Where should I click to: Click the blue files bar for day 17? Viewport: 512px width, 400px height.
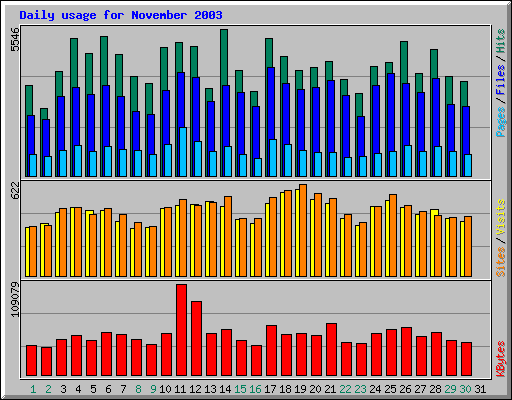tap(271, 103)
